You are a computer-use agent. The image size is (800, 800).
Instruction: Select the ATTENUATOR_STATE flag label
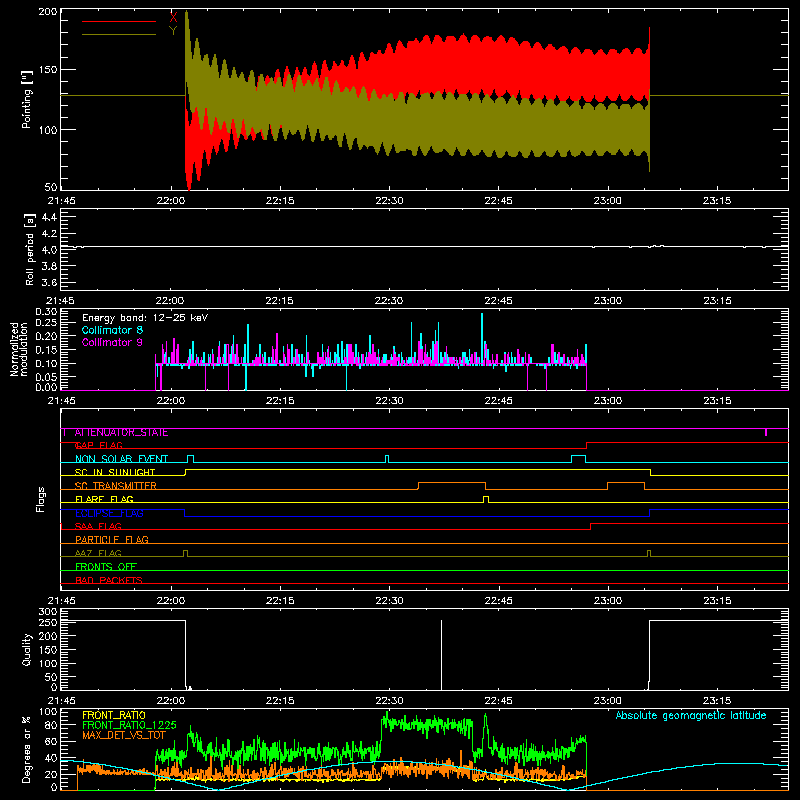(x=121, y=433)
